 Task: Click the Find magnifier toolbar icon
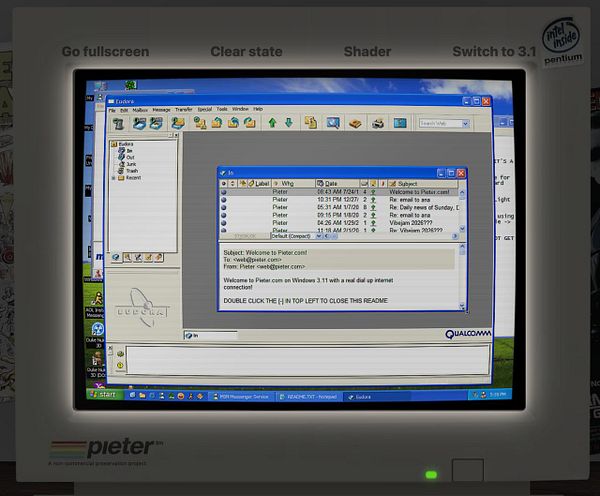point(333,123)
